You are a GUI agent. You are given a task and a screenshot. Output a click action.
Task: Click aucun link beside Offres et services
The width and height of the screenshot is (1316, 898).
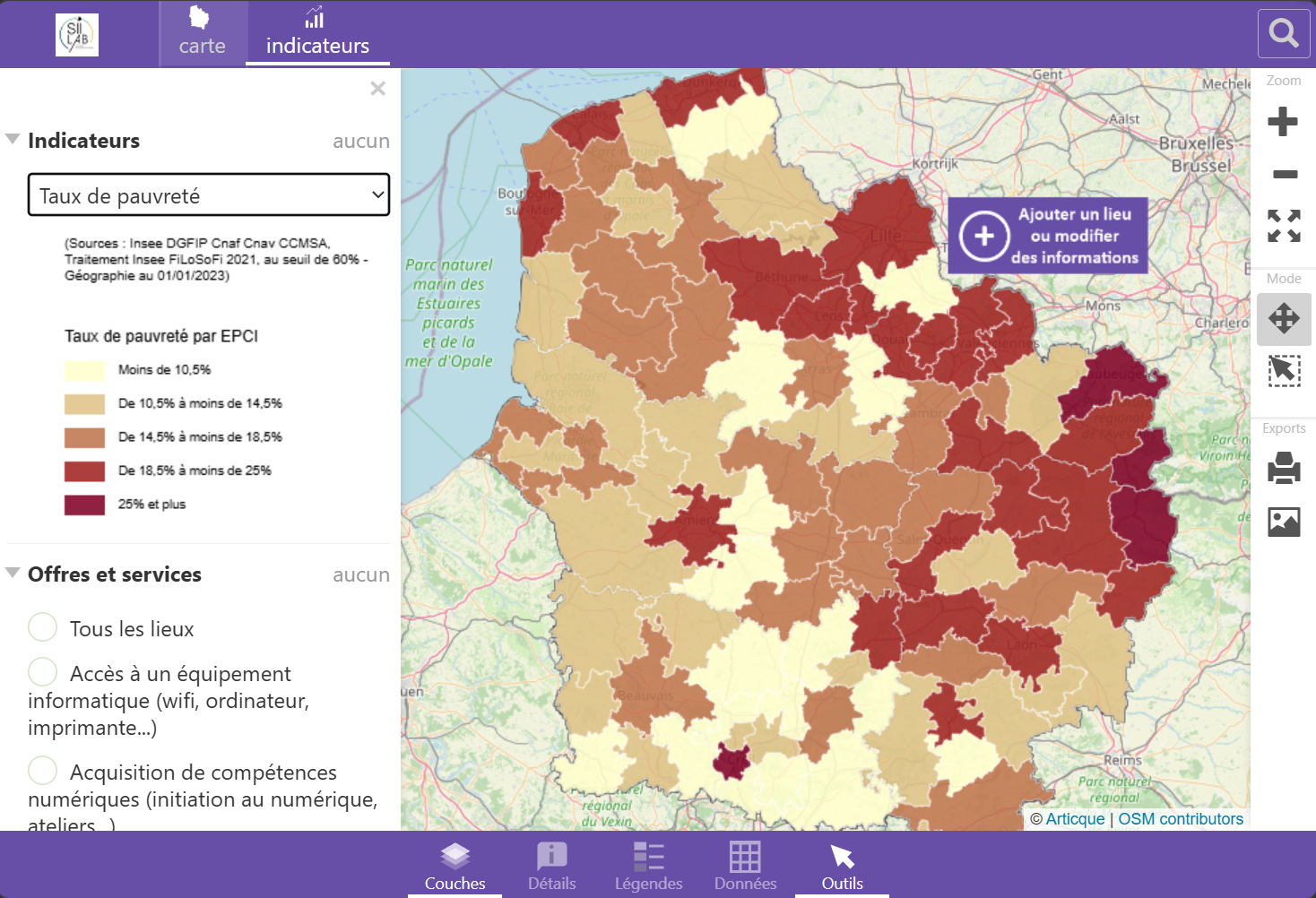(x=361, y=574)
